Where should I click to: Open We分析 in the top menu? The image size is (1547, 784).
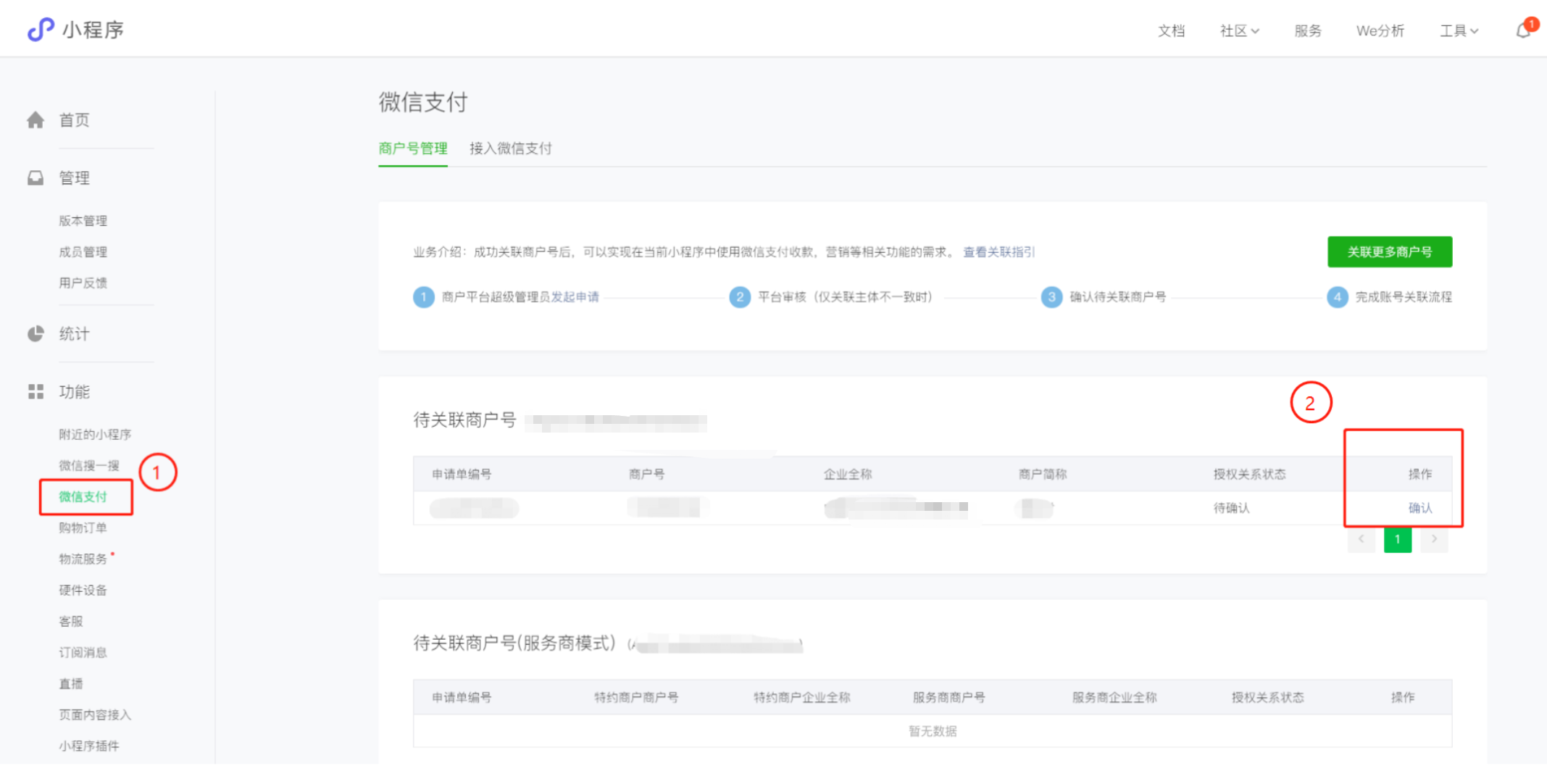click(1380, 30)
